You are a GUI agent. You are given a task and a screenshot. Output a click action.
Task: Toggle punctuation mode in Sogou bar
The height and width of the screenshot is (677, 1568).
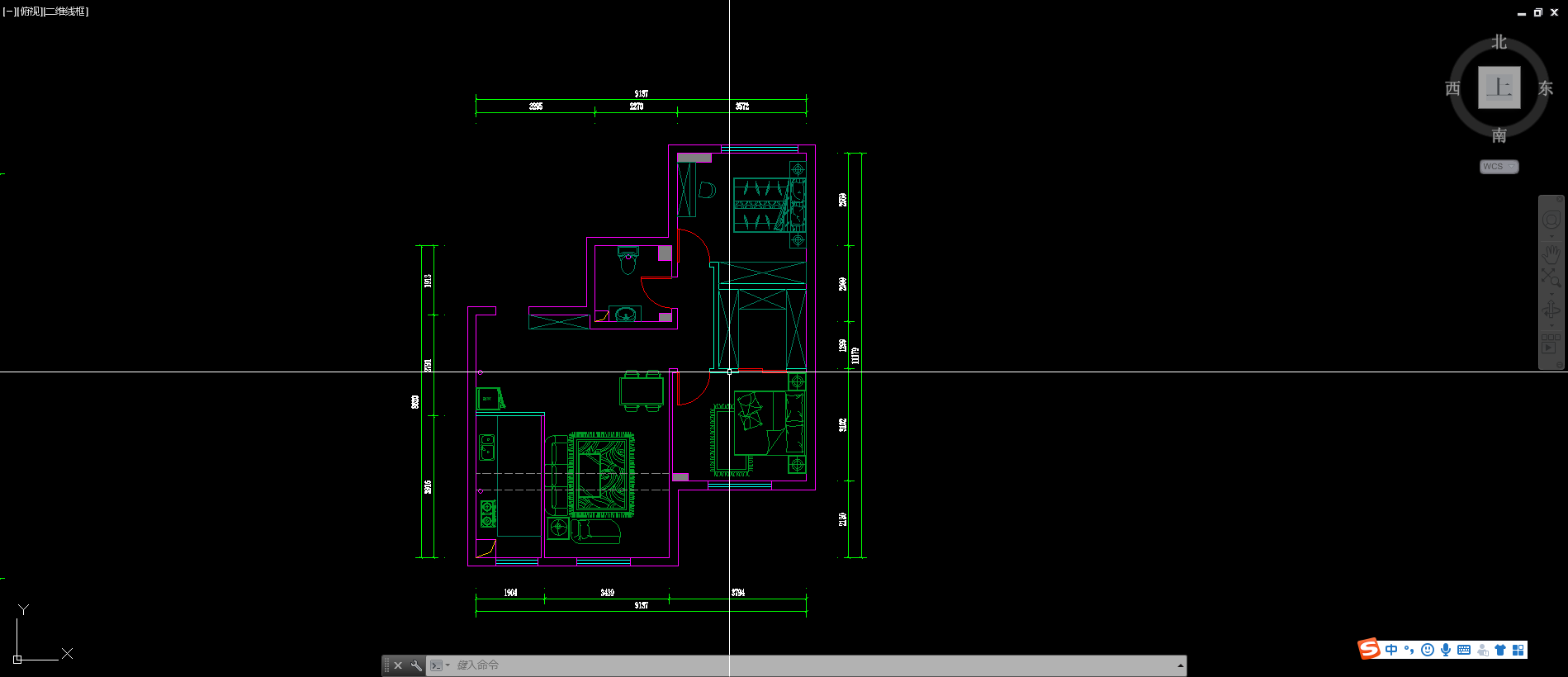[x=1409, y=650]
